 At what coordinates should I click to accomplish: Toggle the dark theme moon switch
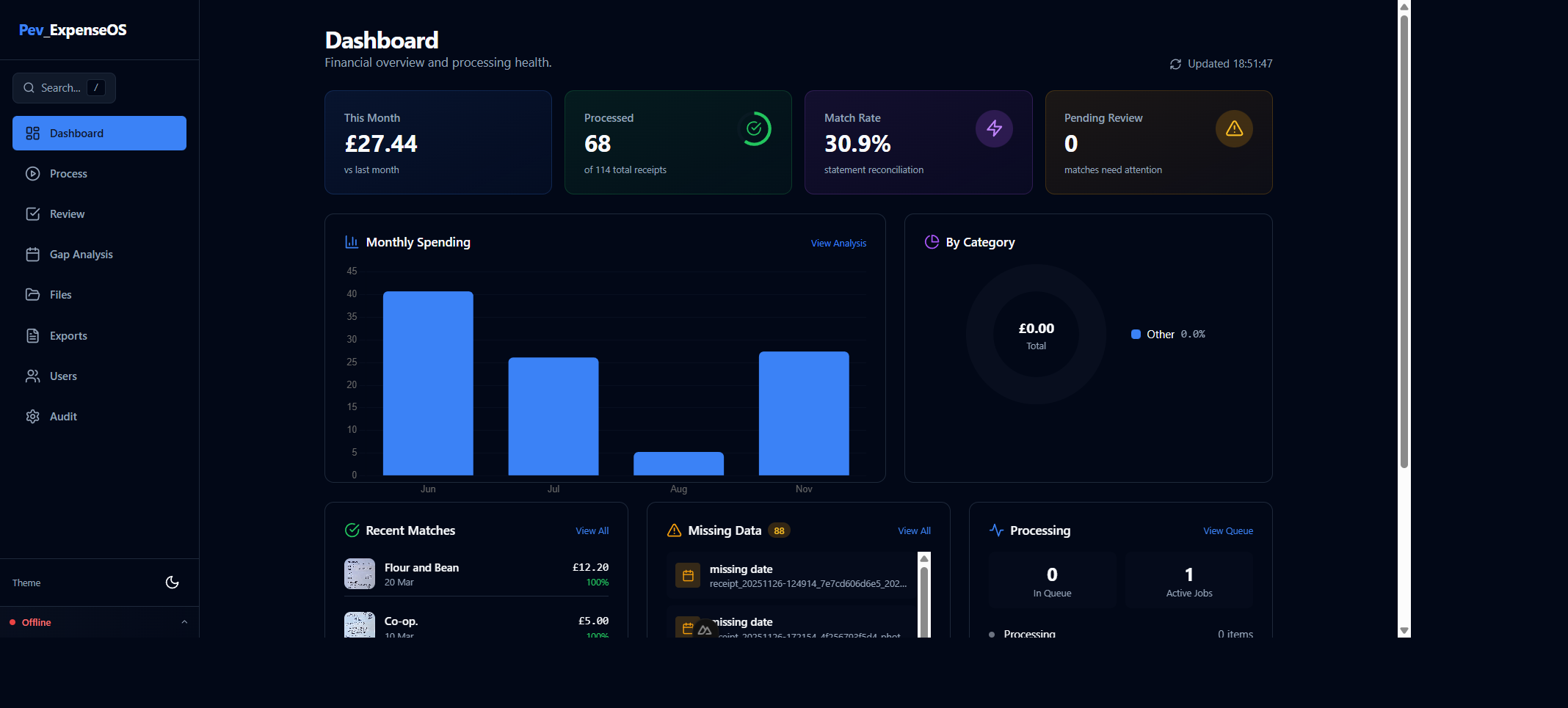172,582
